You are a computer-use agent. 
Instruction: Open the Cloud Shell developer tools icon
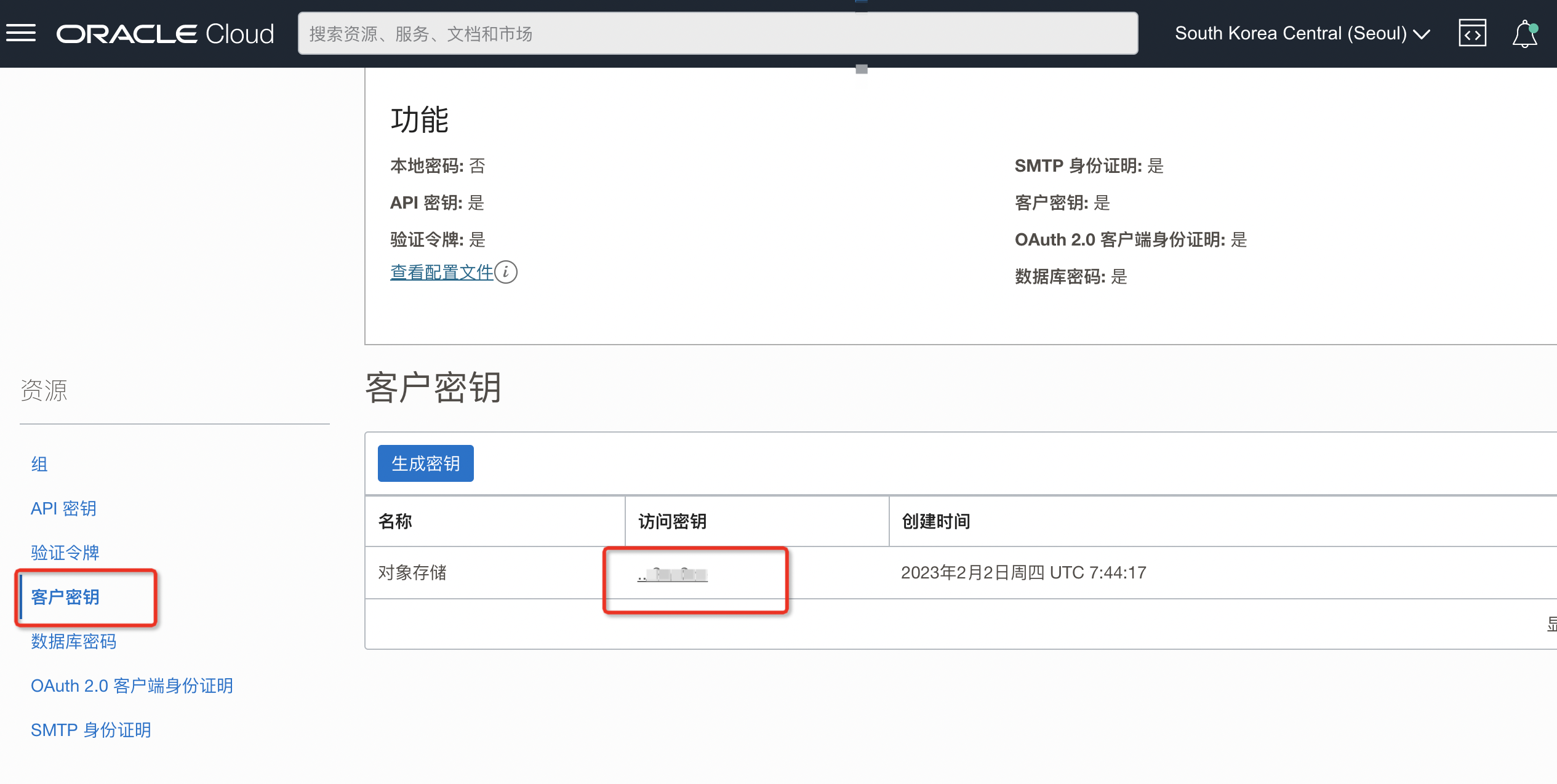pos(1472,33)
